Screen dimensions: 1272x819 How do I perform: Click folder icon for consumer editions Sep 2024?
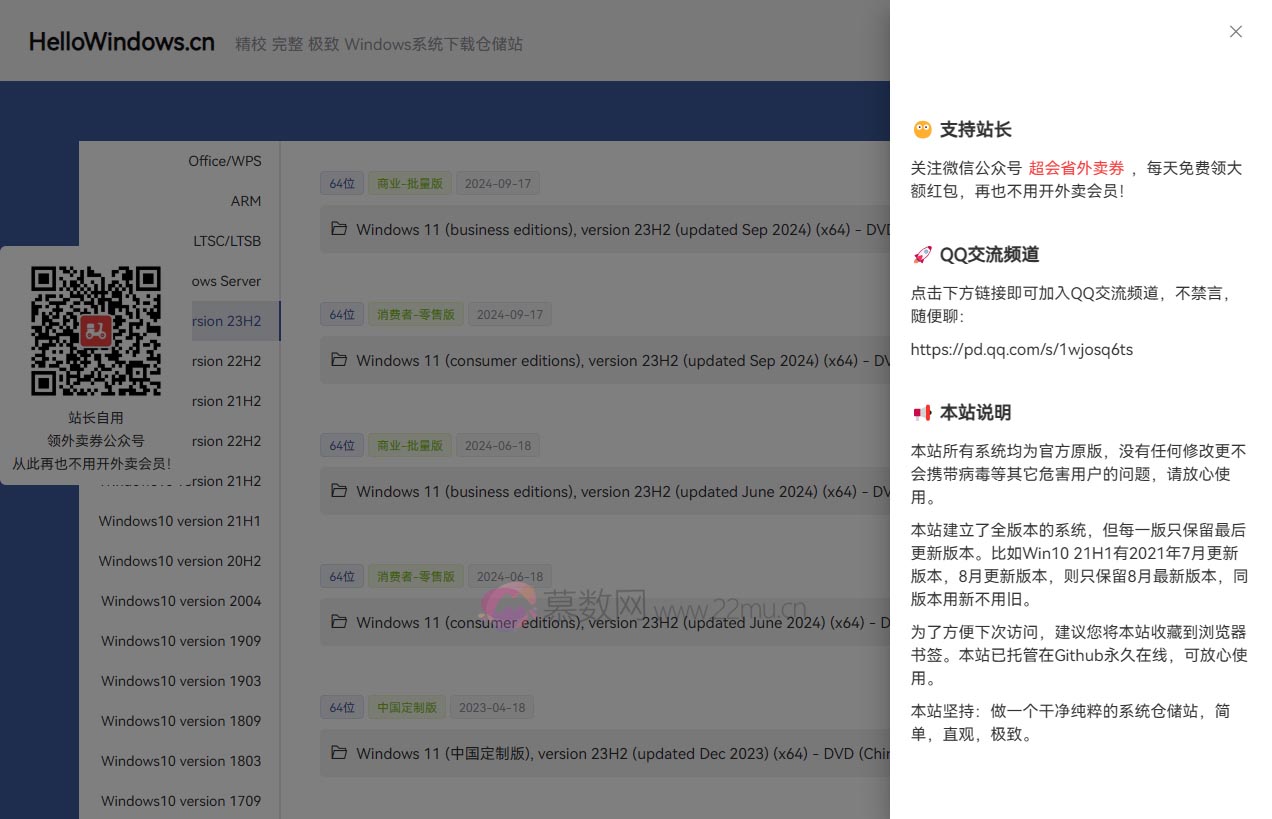pyautogui.click(x=339, y=360)
